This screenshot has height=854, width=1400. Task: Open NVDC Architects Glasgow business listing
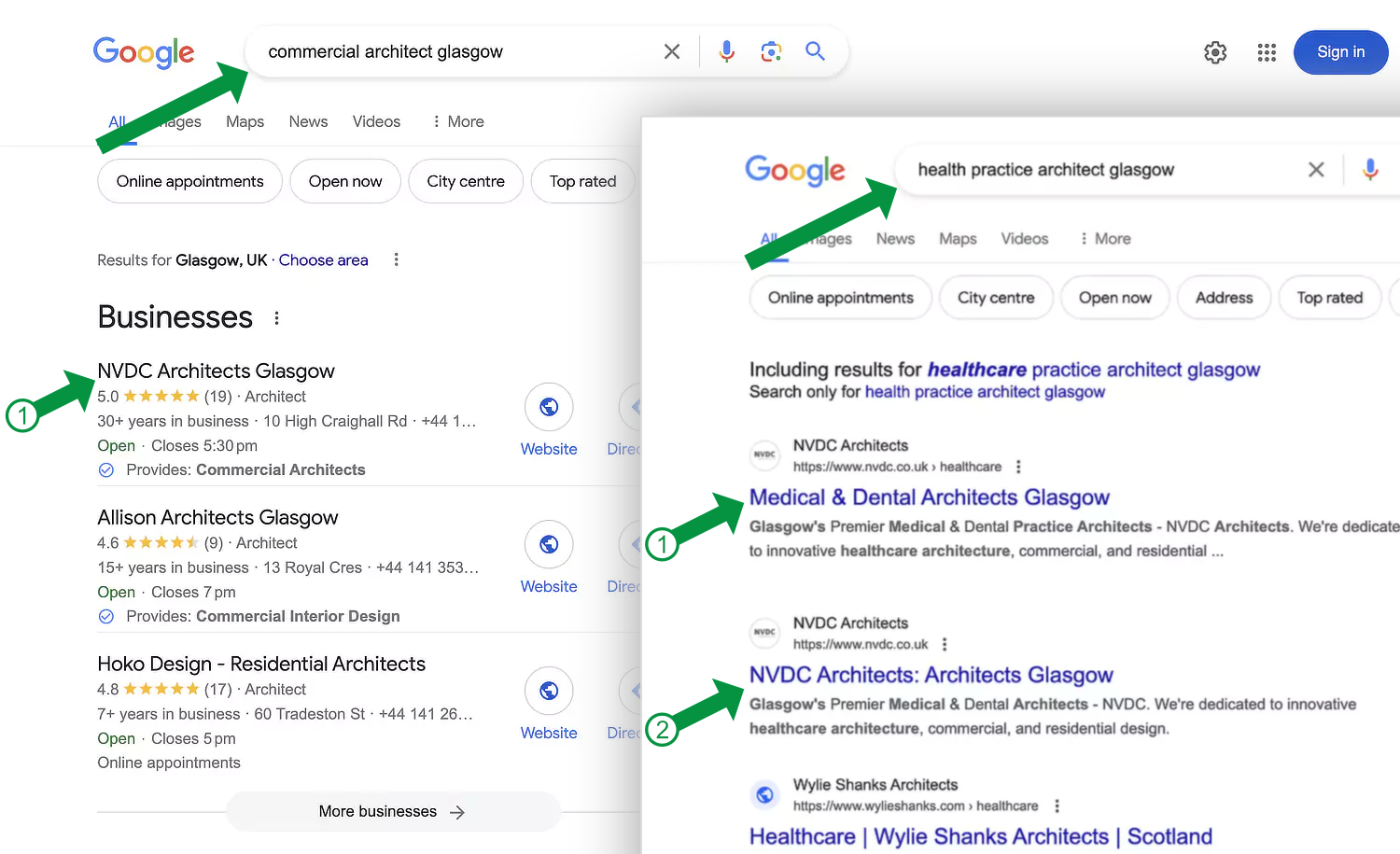pyautogui.click(x=217, y=371)
